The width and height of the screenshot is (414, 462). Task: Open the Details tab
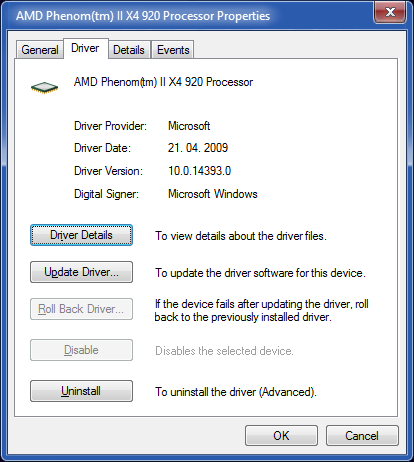(x=129, y=50)
